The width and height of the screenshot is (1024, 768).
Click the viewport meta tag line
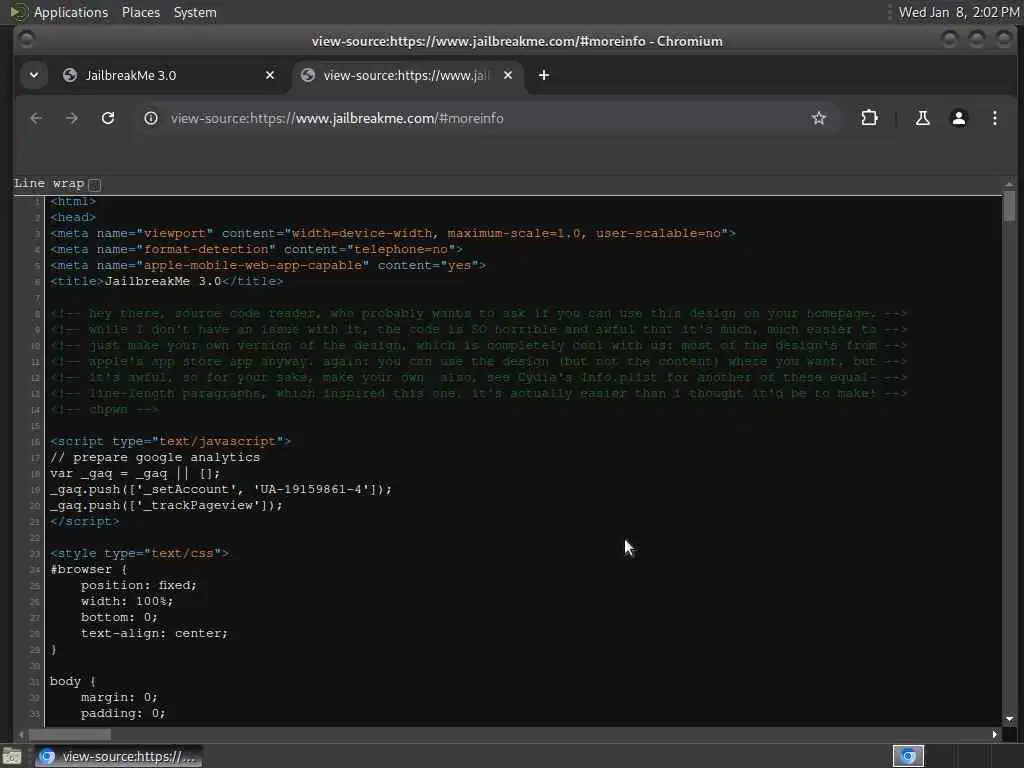tap(392, 233)
